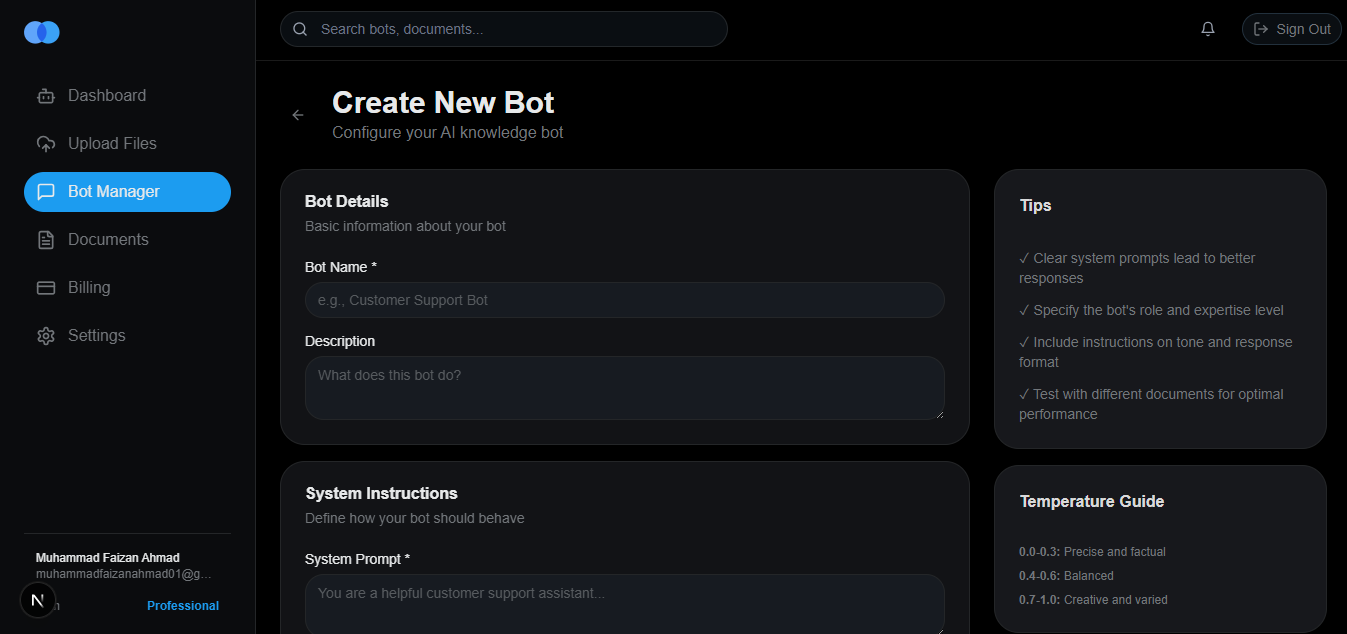Click the back arrow beside Create New Bot
This screenshot has height=634, width=1347.
[297, 114]
